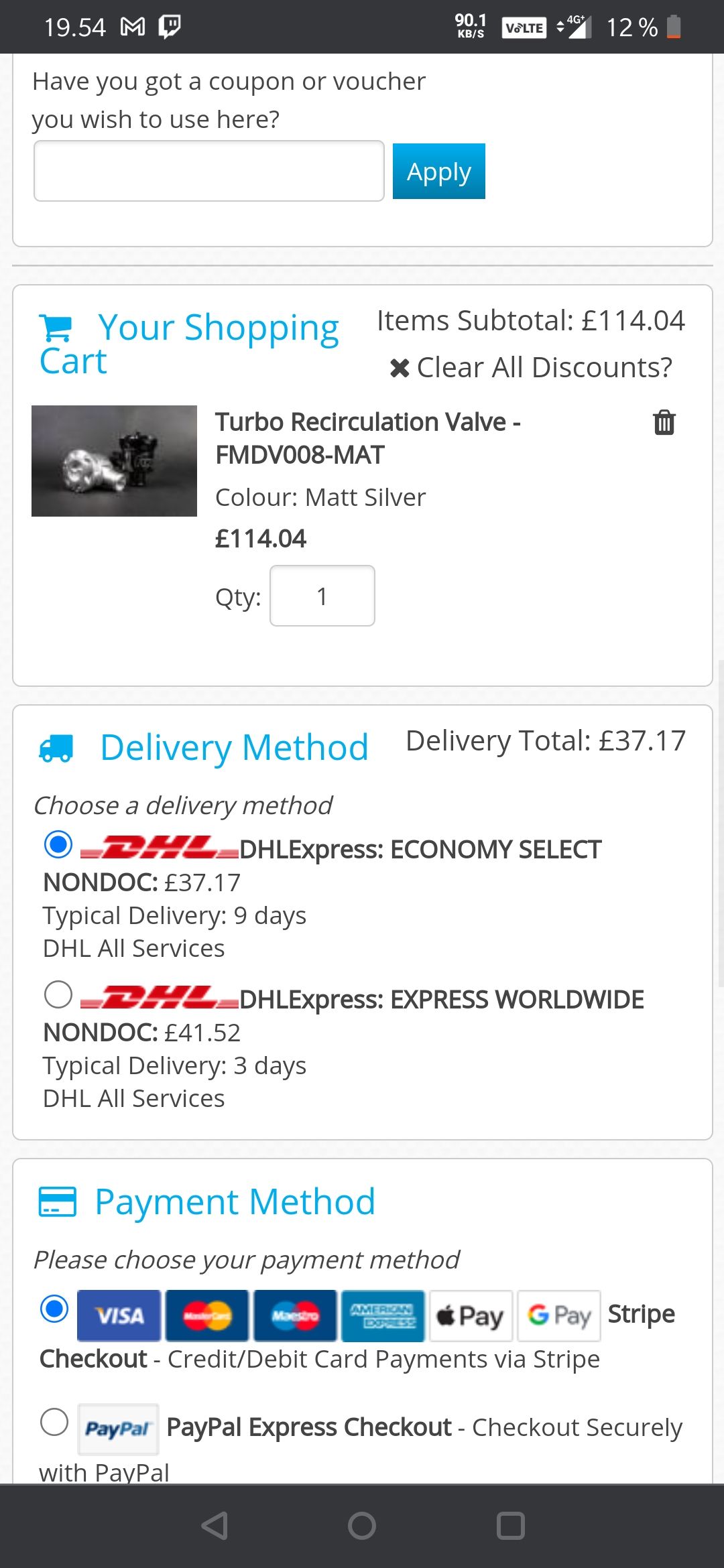Select DHL Express Worldwide delivery option
Screen dimensions: 724x1568
58,994
